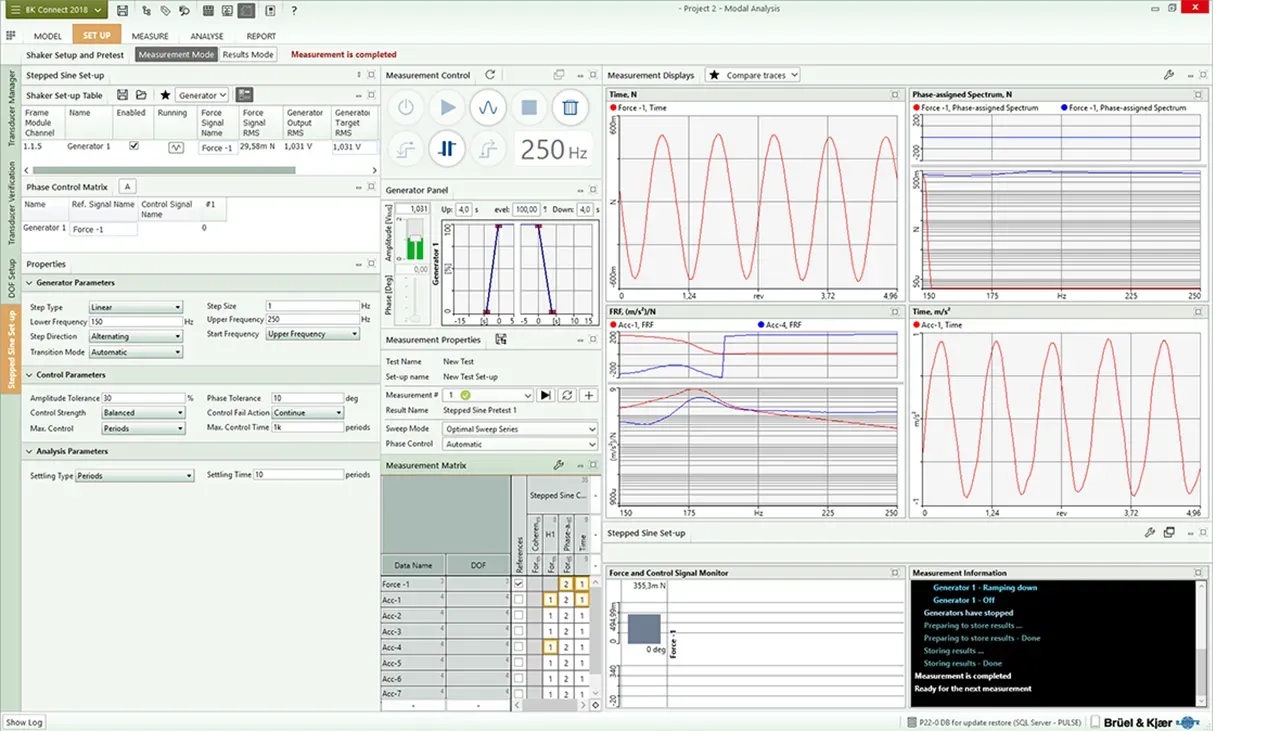The height and width of the screenshot is (731, 1280).
Task: Select Results Mode
Action: (247, 54)
